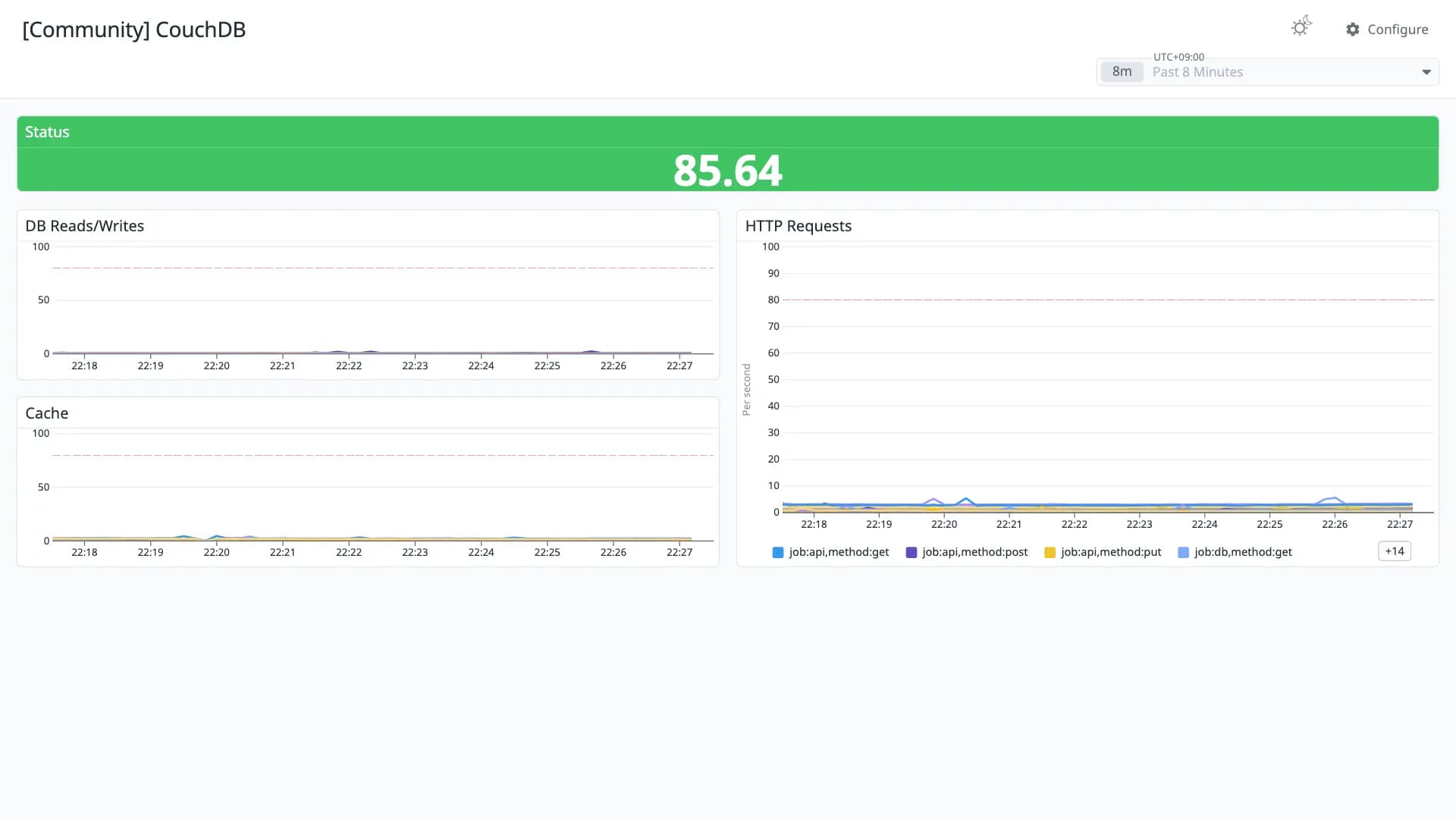Click the job:api,method:post legend label
The height and width of the screenshot is (819, 1456).
click(x=975, y=552)
